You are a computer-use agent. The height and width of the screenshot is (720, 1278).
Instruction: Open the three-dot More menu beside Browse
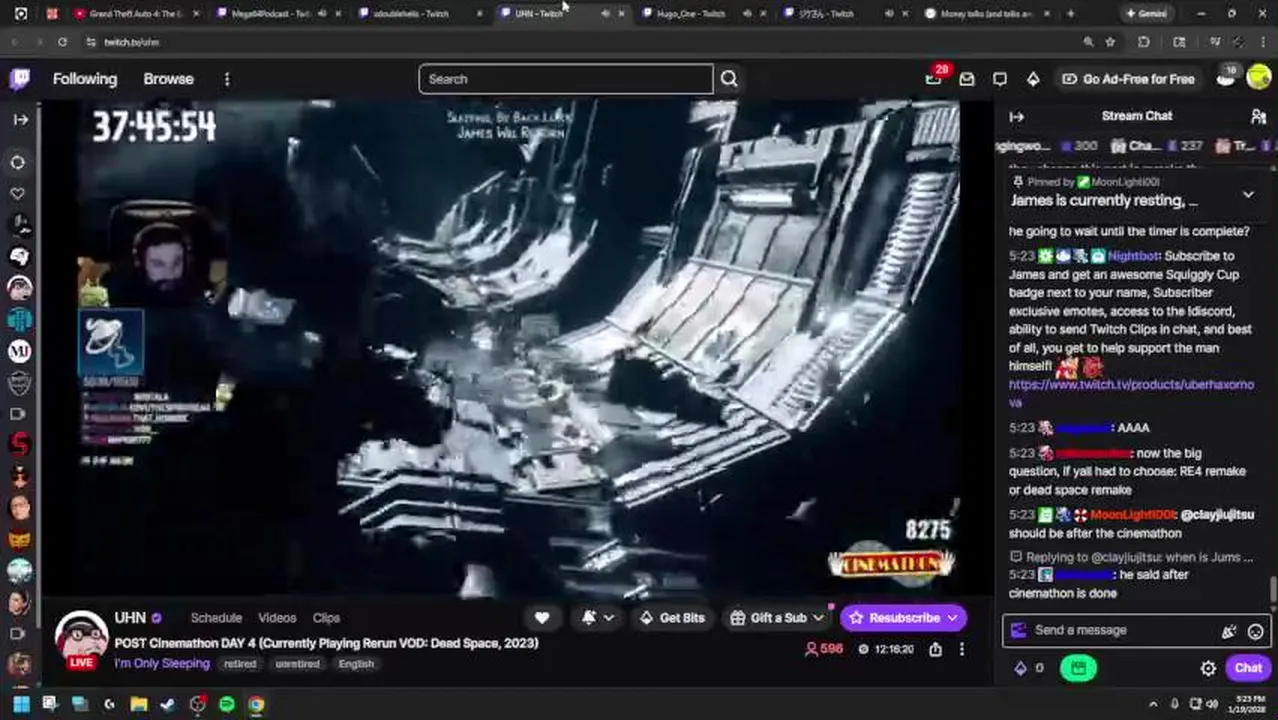coord(227,79)
